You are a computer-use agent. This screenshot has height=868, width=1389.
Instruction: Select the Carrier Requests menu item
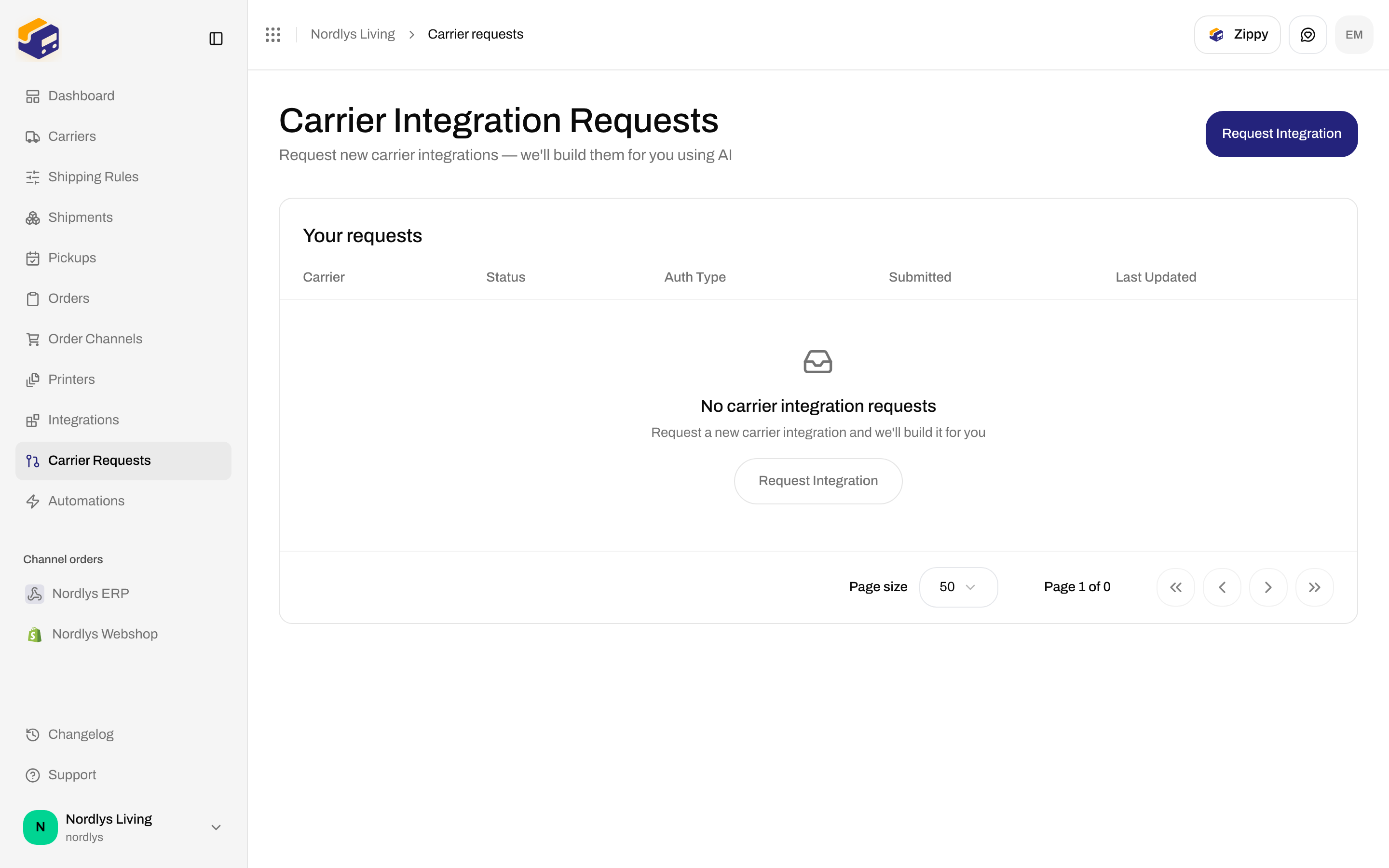[123, 461]
